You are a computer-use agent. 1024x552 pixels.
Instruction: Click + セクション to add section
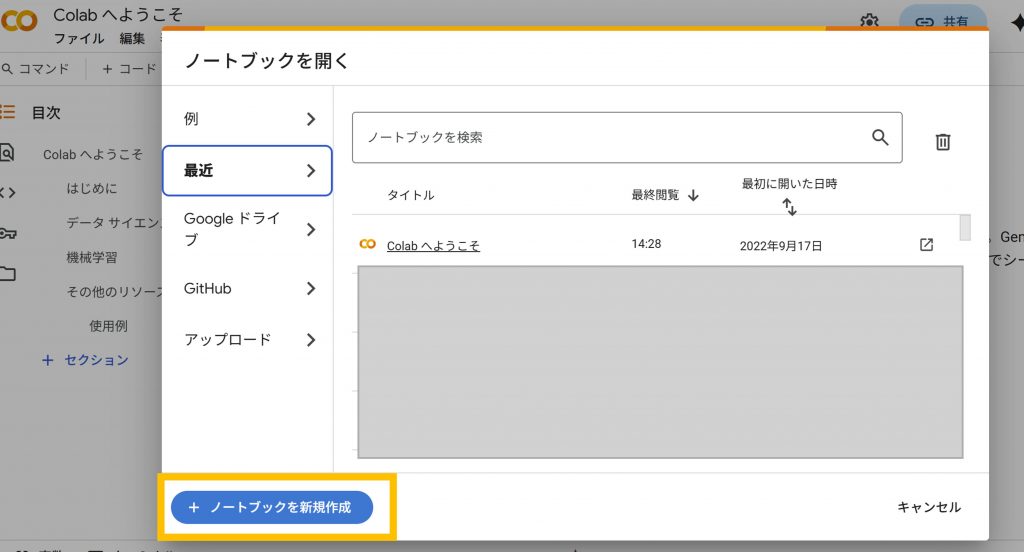[x=86, y=360]
